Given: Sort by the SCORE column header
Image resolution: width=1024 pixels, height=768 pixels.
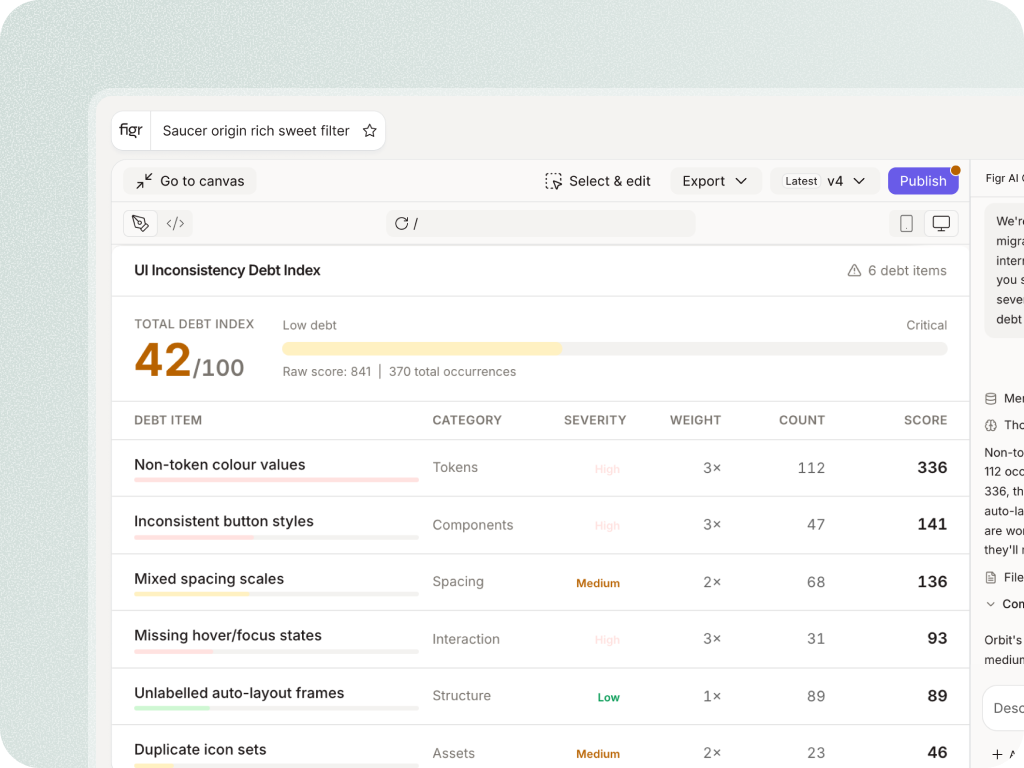Looking at the screenshot, I should pos(925,420).
